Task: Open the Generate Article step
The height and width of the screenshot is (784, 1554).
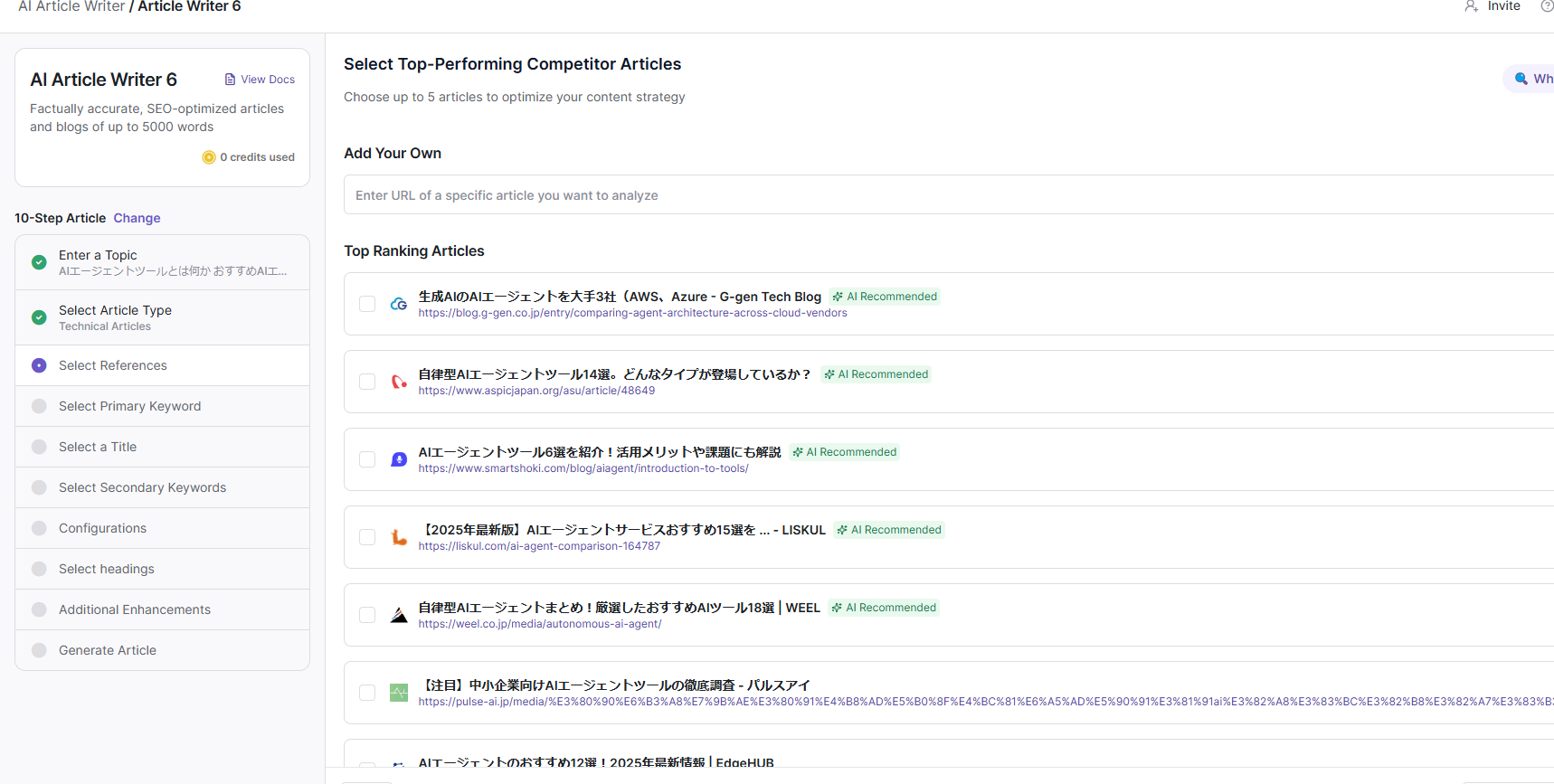Action: tap(163, 650)
